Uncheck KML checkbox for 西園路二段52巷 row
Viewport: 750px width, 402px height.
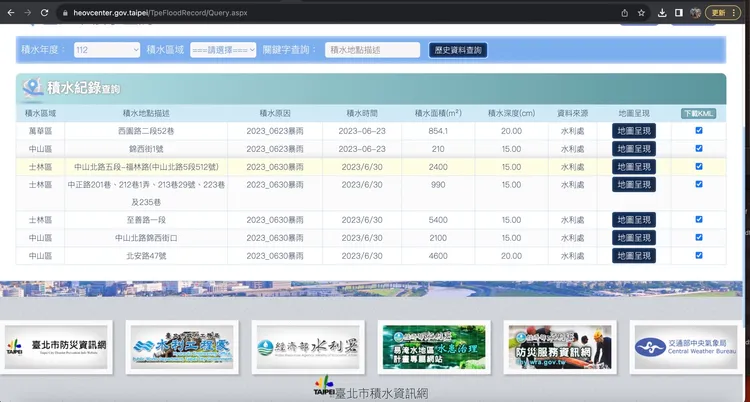[699, 130]
